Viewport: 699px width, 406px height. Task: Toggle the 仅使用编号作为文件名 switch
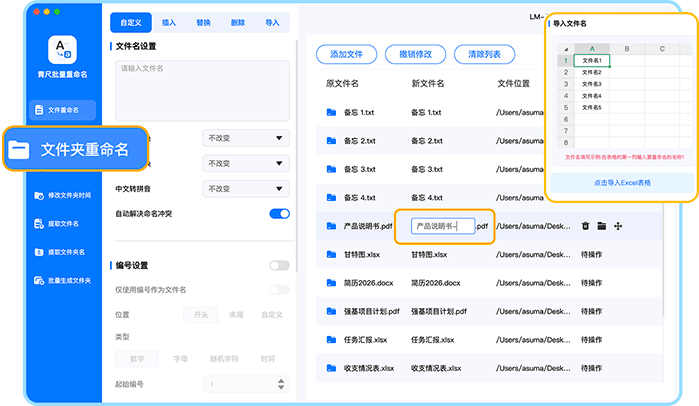279,289
